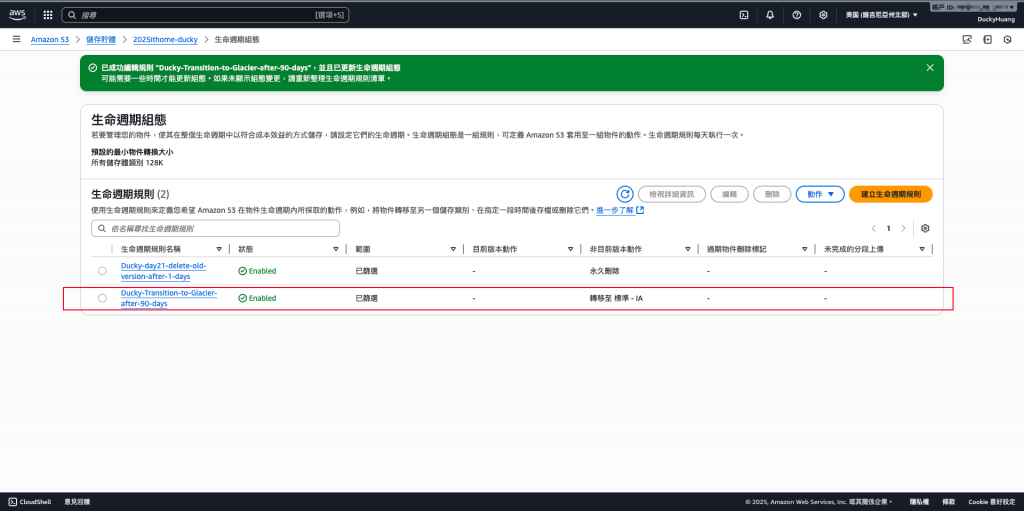The height and width of the screenshot is (511, 1024).
Task: Open Cookie 喜好設定 footer link
Action: [990, 502]
